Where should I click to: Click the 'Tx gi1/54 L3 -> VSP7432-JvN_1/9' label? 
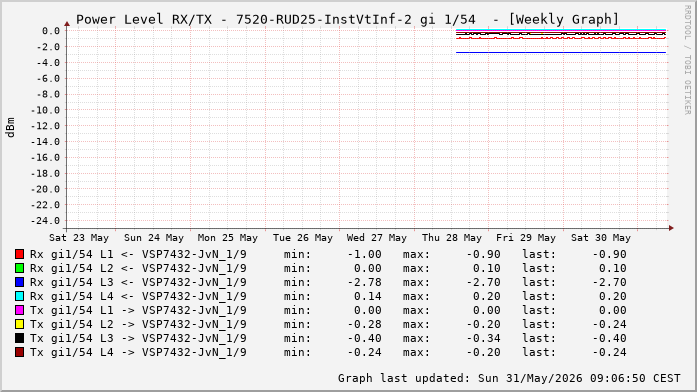click(138, 338)
